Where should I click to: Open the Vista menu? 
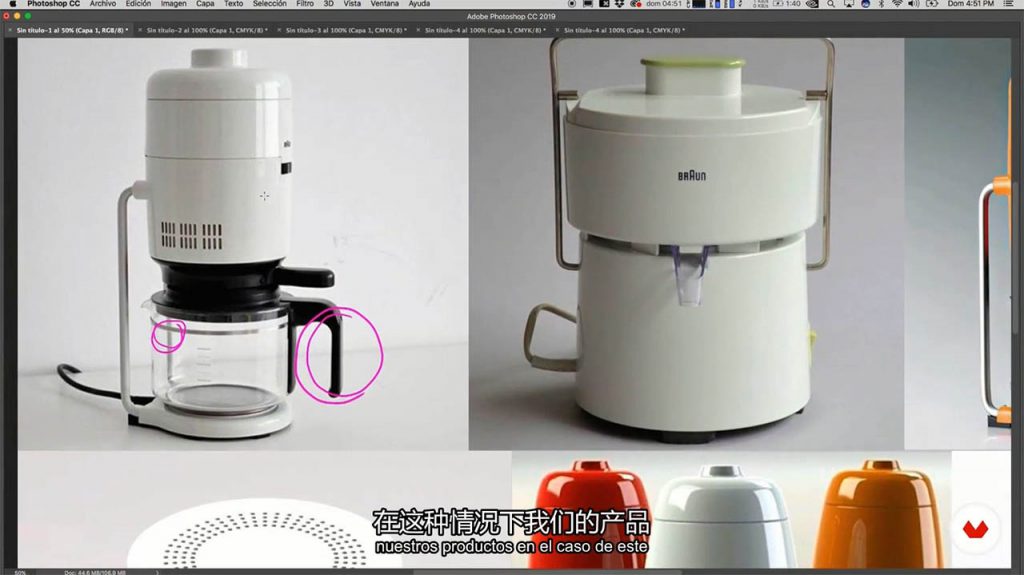(x=352, y=4)
